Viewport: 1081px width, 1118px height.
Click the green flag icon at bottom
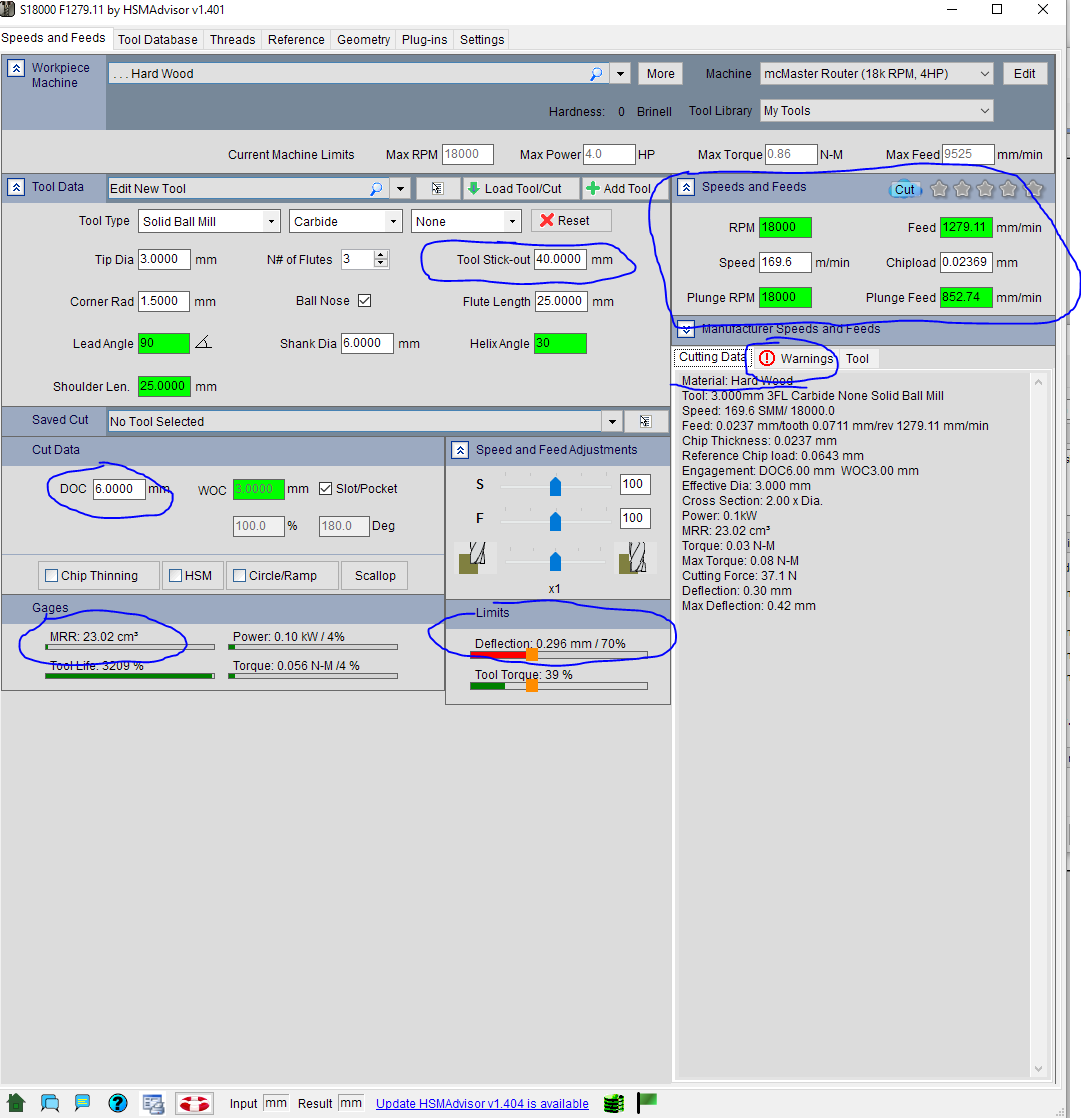tap(647, 1102)
